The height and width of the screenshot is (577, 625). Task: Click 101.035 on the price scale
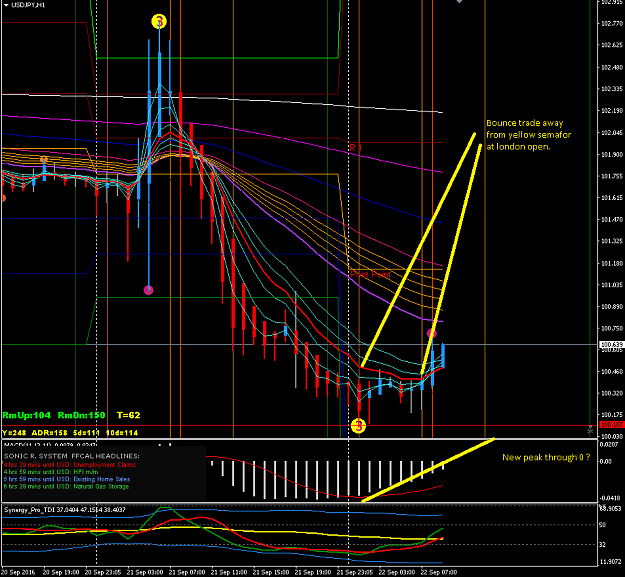pyautogui.click(x=612, y=285)
